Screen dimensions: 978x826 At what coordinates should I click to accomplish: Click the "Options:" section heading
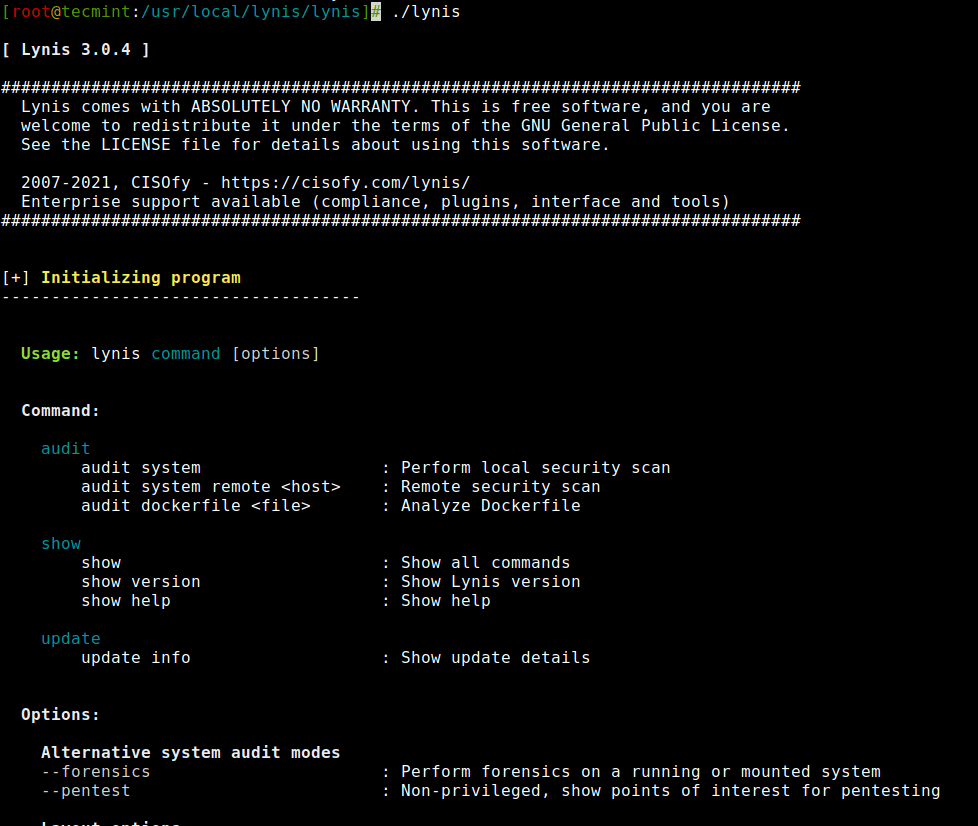61,715
